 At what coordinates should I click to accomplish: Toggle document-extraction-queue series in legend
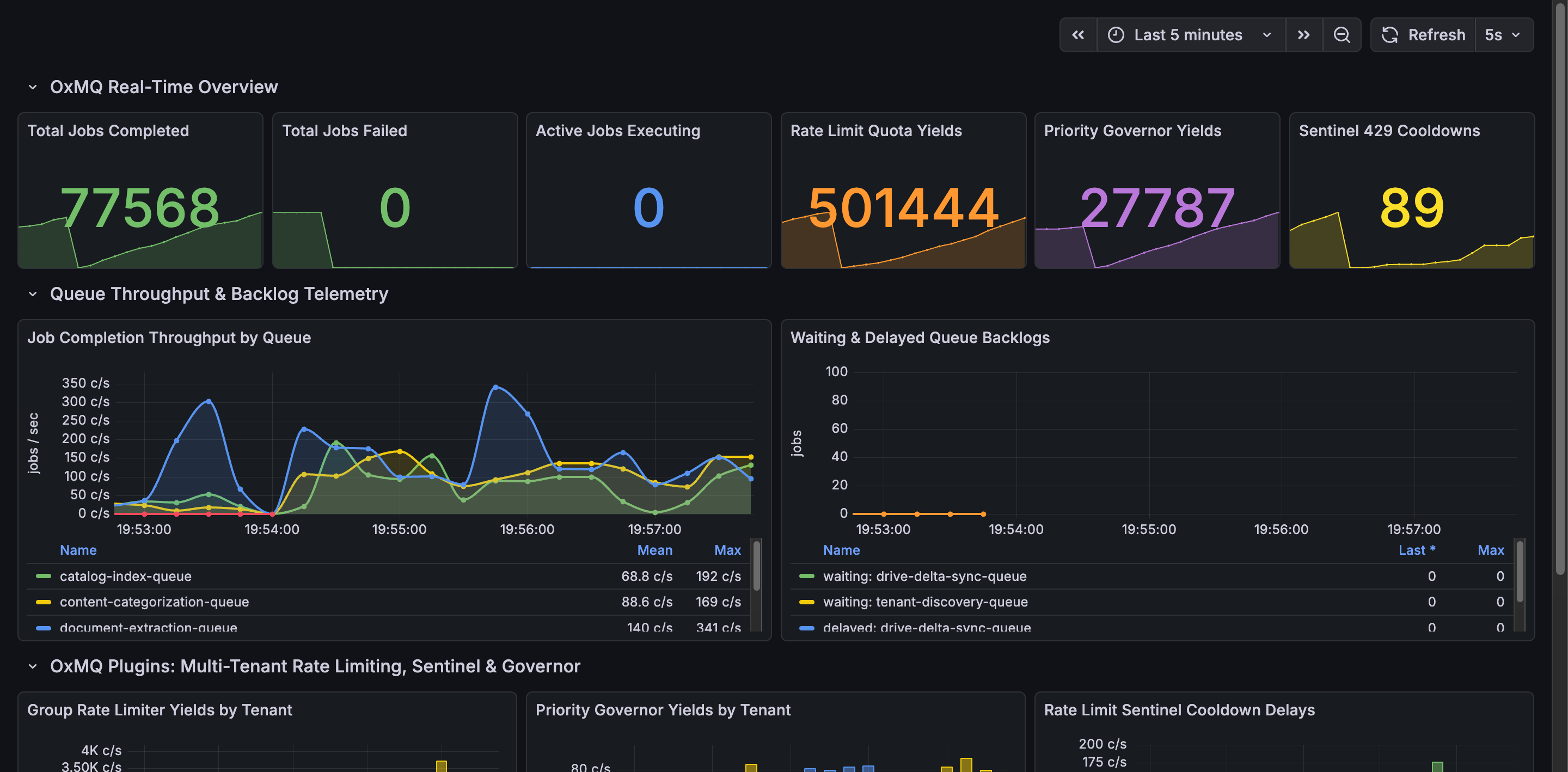click(x=149, y=627)
